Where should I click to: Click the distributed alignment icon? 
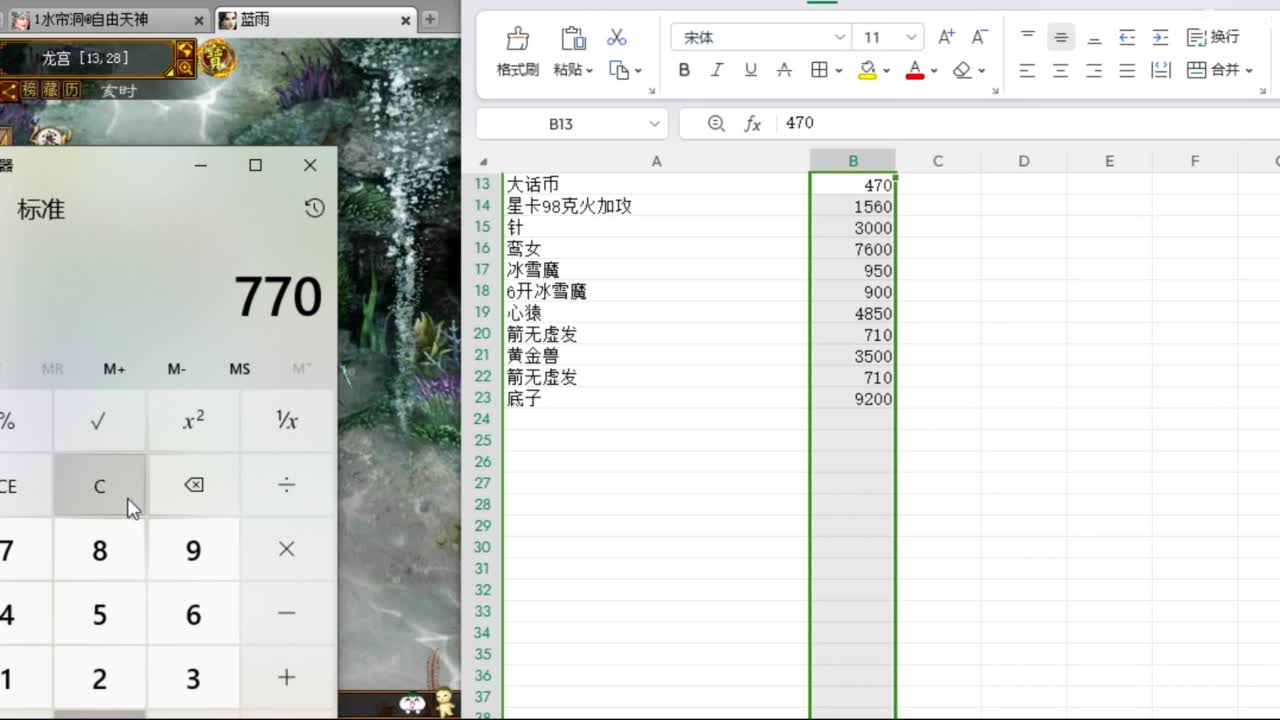pyautogui.click(x=1161, y=70)
